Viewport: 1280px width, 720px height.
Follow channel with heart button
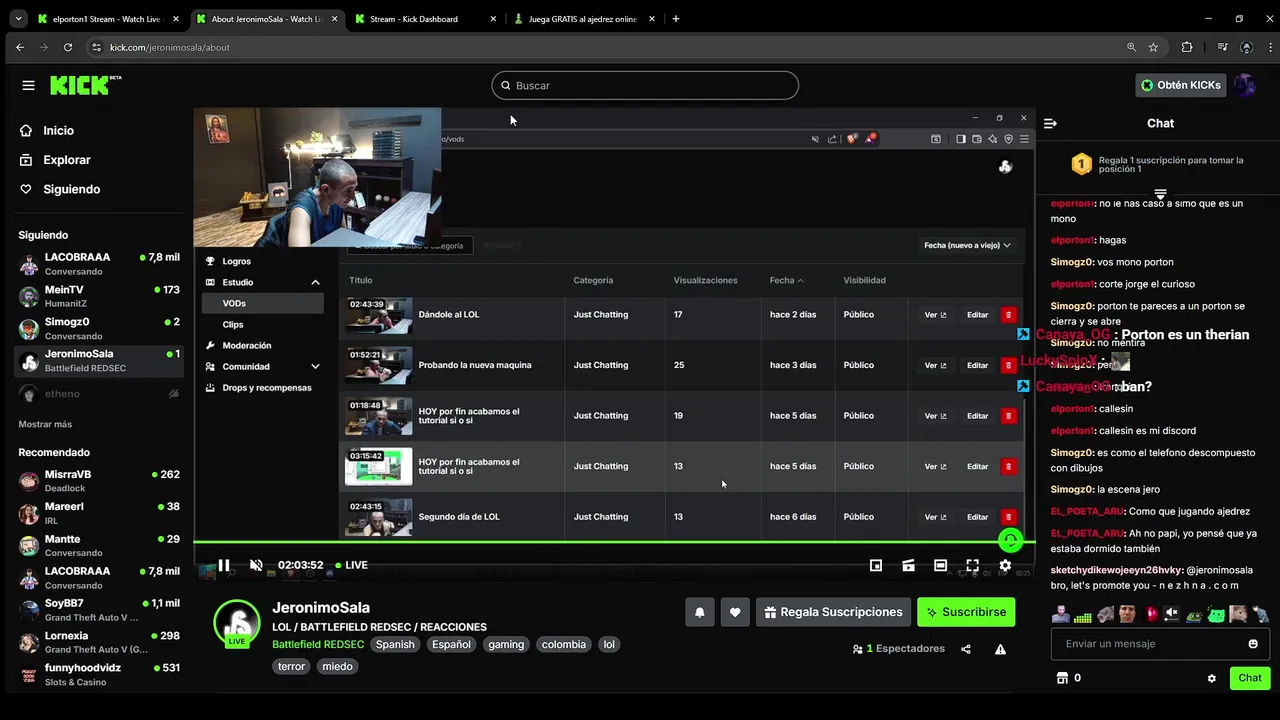pos(735,612)
